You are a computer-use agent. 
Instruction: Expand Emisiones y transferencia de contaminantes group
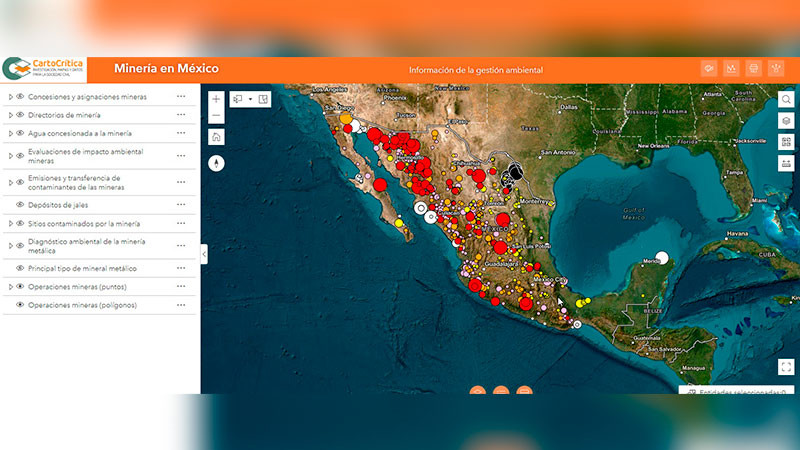pyautogui.click(x=10, y=182)
